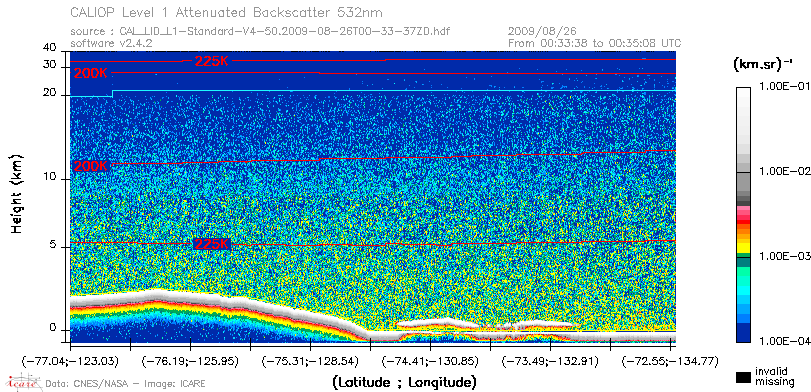Click the 'invalid missing' legend text
The height and width of the screenshot is (392, 811).
point(774,376)
